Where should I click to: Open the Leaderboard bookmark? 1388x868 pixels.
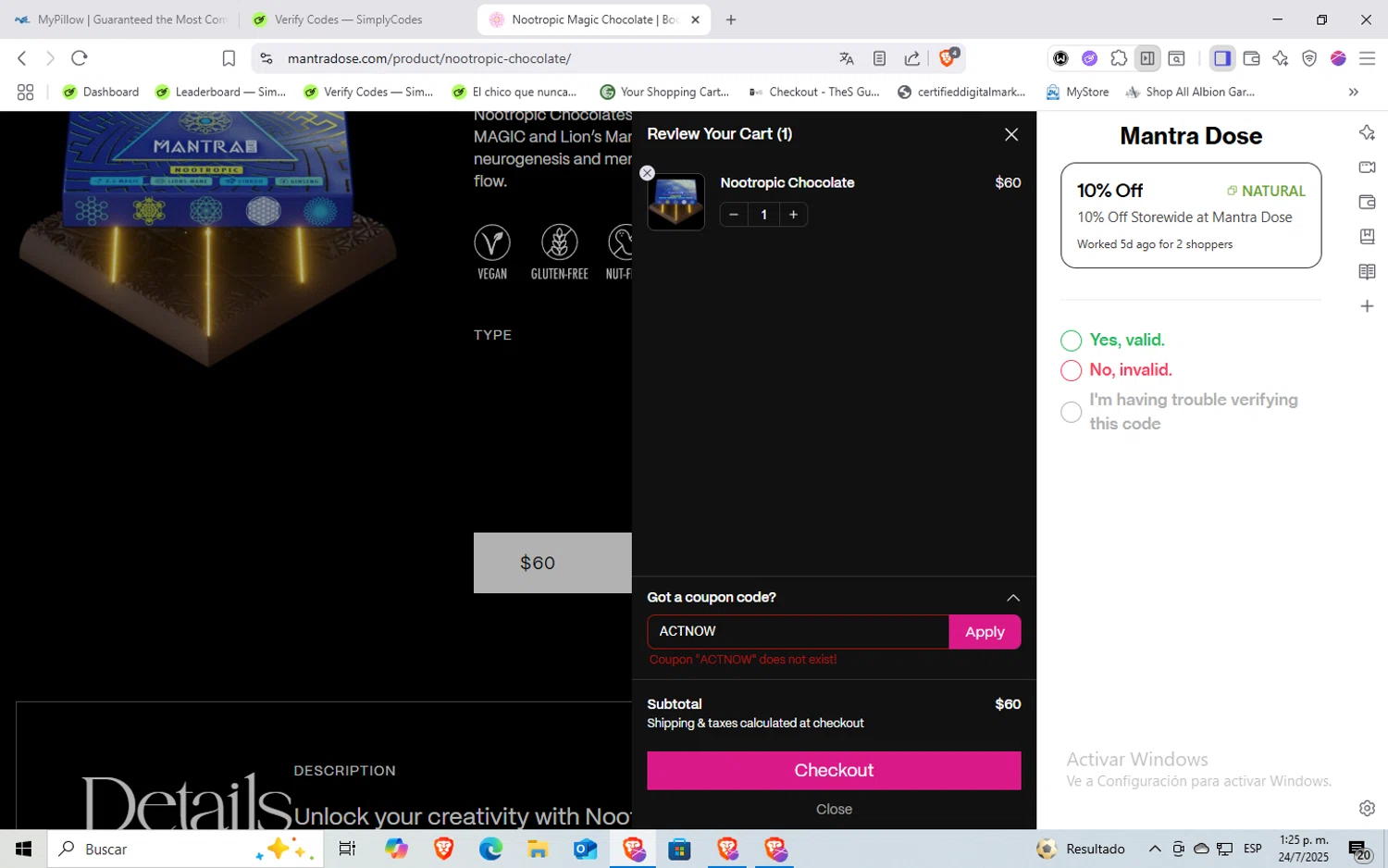pos(220,92)
